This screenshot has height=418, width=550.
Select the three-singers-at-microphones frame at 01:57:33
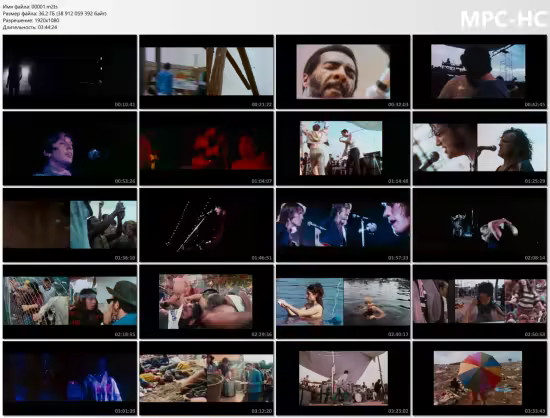[343, 225]
